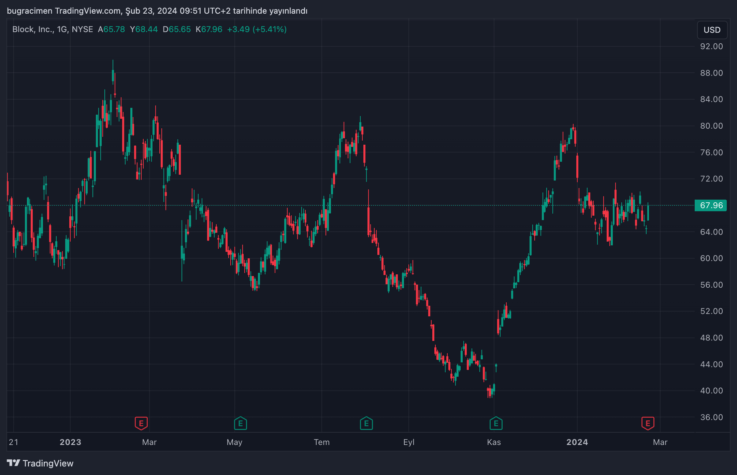
Task: Click the green earnings marker near Tem
Action: point(367,423)
